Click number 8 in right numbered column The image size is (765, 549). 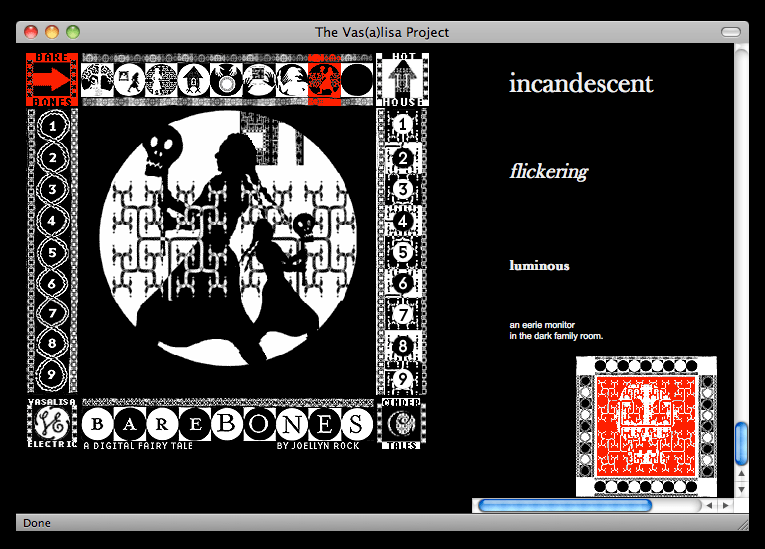click(x=402, y=347)
